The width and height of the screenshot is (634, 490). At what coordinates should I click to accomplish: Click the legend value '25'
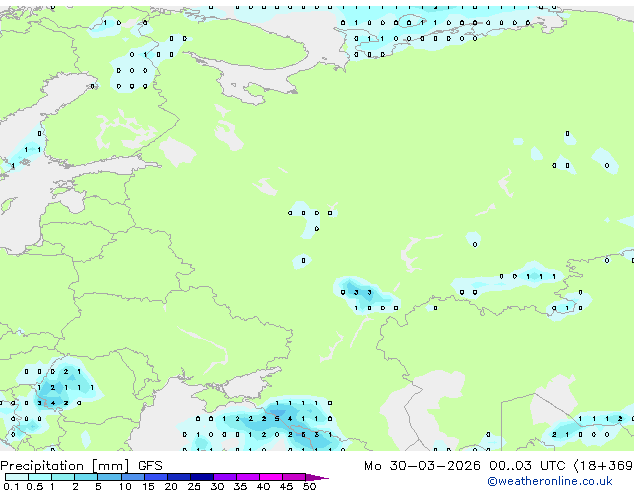[x=194, y=486]
